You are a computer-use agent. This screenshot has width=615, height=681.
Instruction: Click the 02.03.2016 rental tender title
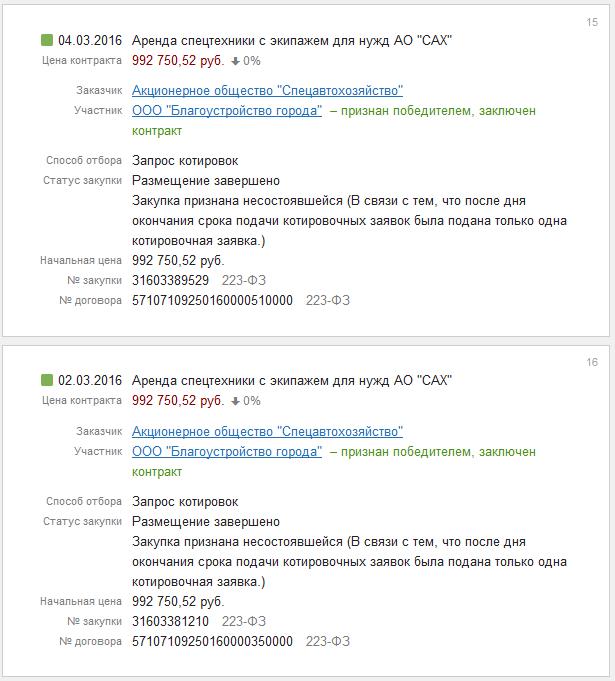tap(292, 381)
